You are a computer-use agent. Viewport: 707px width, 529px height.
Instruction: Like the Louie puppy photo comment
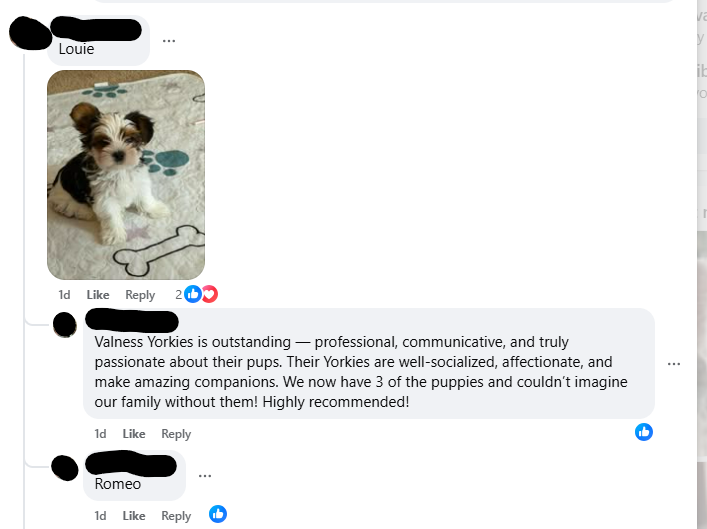pos(98,295)
